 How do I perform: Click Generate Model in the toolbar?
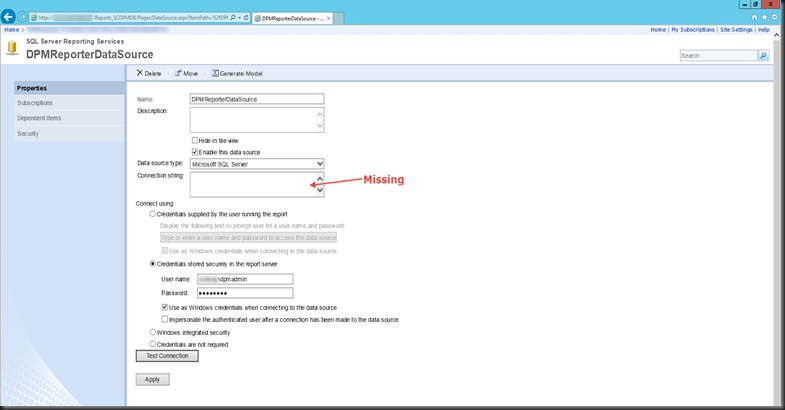241,74
